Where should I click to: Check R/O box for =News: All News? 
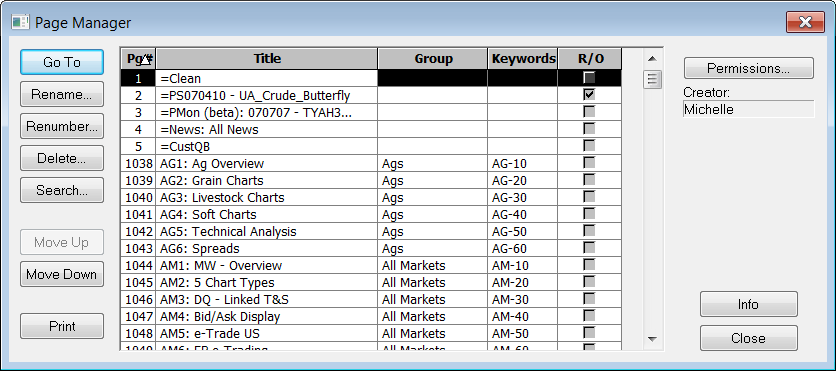(589, 128)
